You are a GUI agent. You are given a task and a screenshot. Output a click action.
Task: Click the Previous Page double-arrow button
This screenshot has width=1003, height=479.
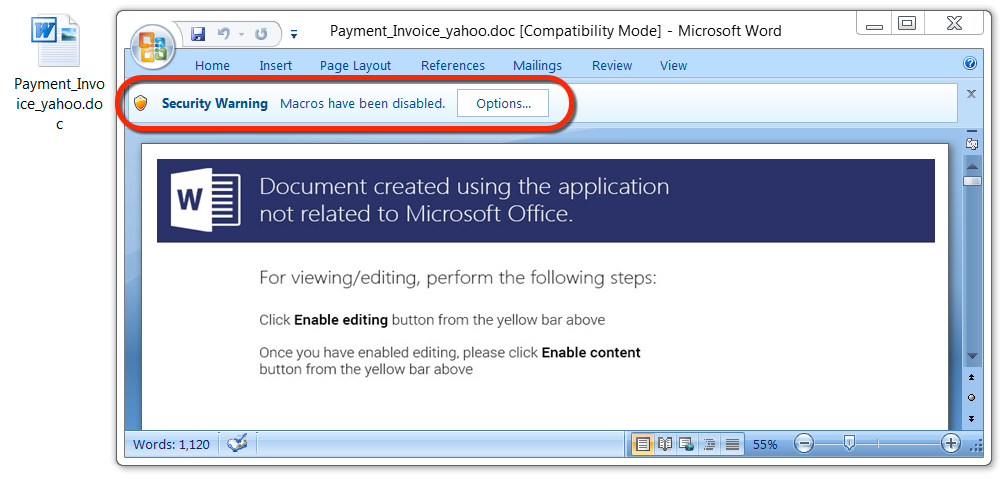click(x=972, y=378)
